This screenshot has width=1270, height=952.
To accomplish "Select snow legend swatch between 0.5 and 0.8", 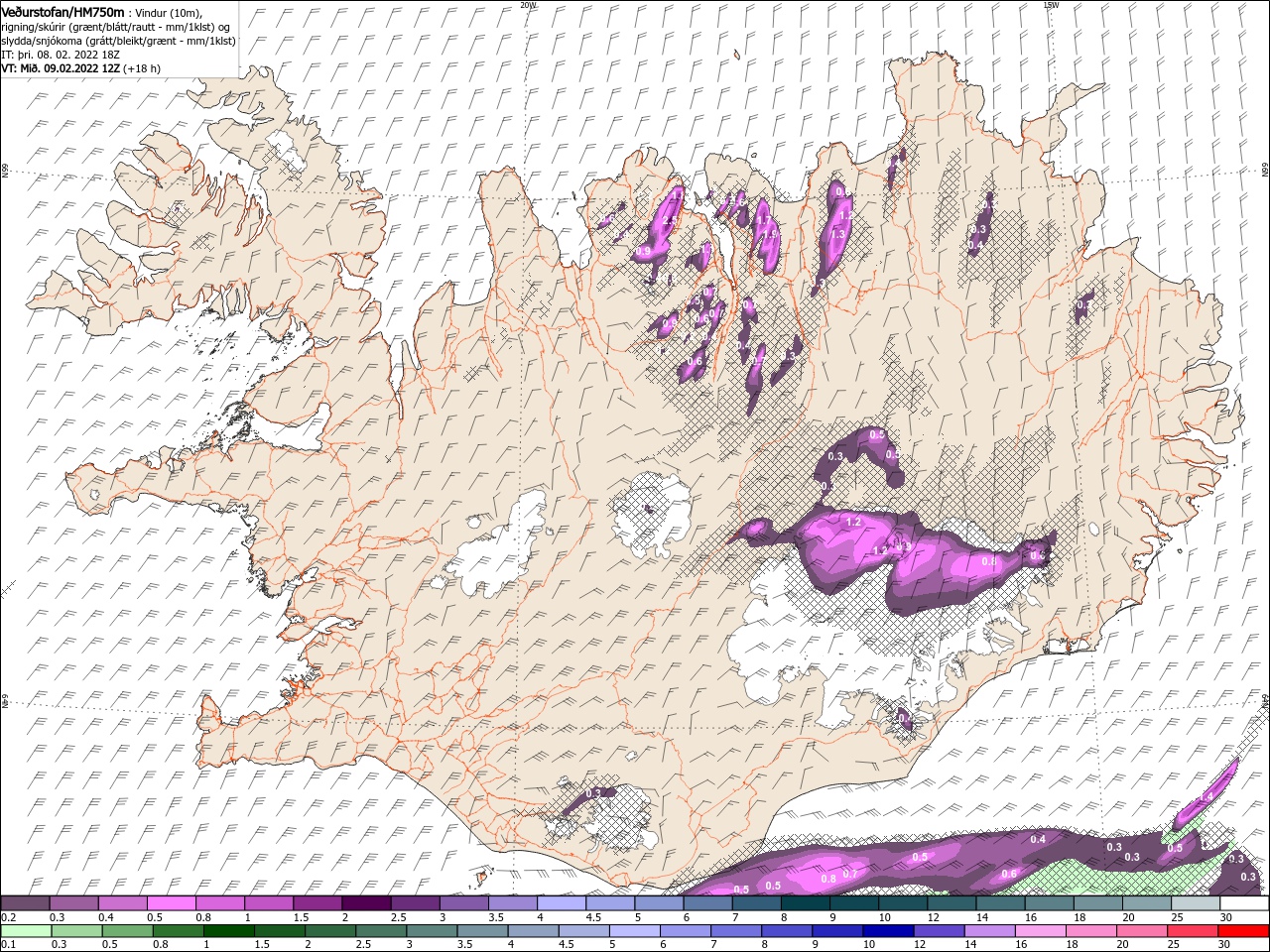I will [173, 903].
